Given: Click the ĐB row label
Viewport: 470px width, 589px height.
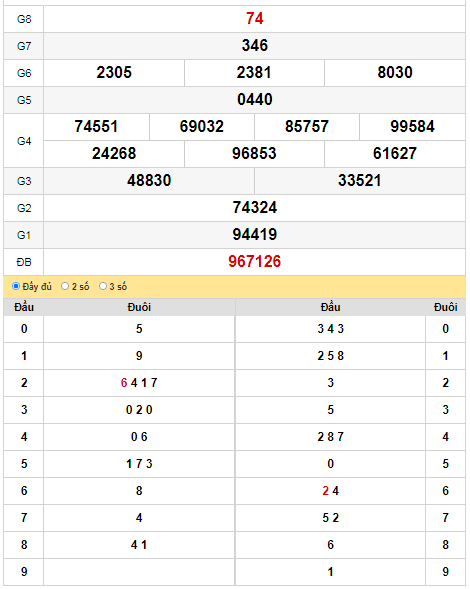Looking at the screenshot, I should pyautogui.click(x=24, y=262).
